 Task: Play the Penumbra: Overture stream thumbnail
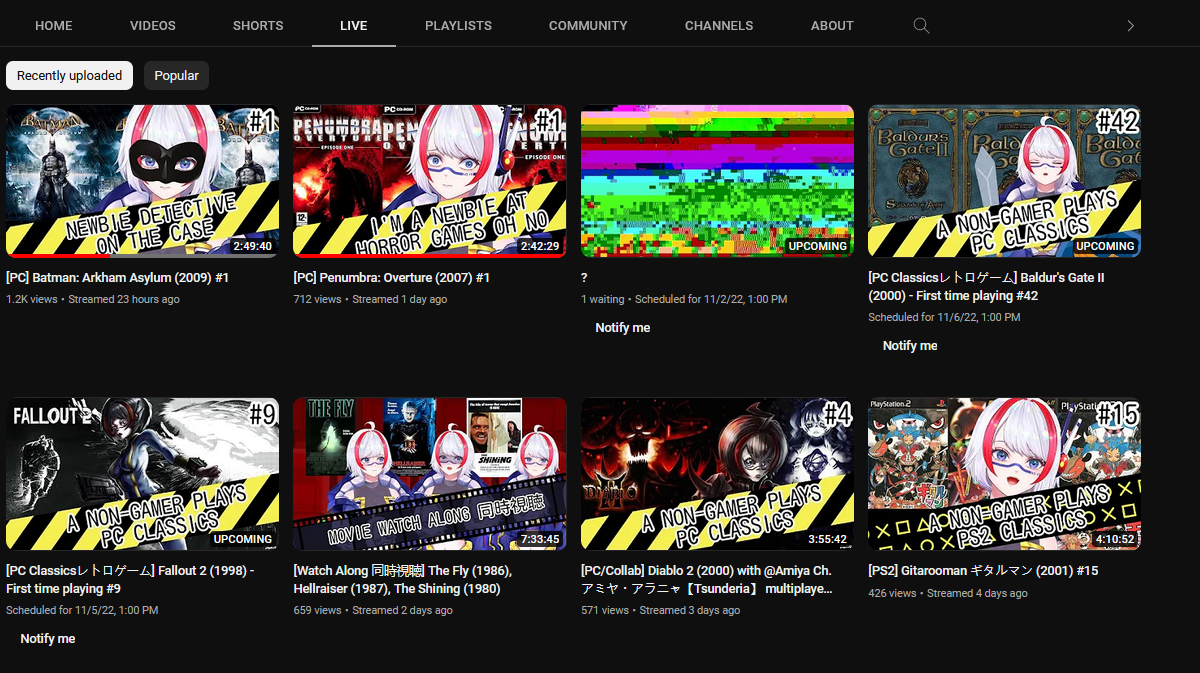pos(430,181)
